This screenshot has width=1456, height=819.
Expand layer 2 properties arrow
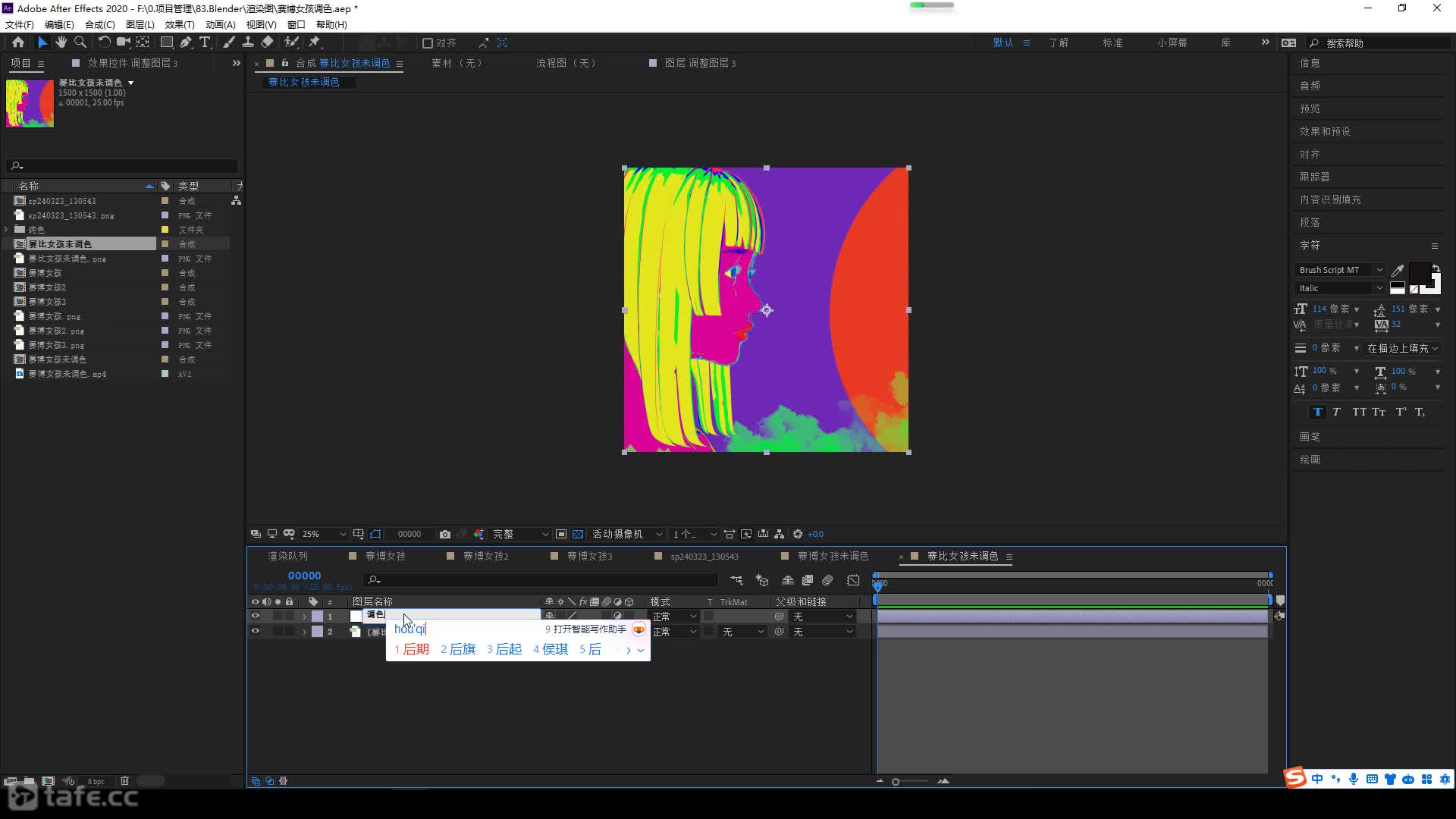pos(305,632)
